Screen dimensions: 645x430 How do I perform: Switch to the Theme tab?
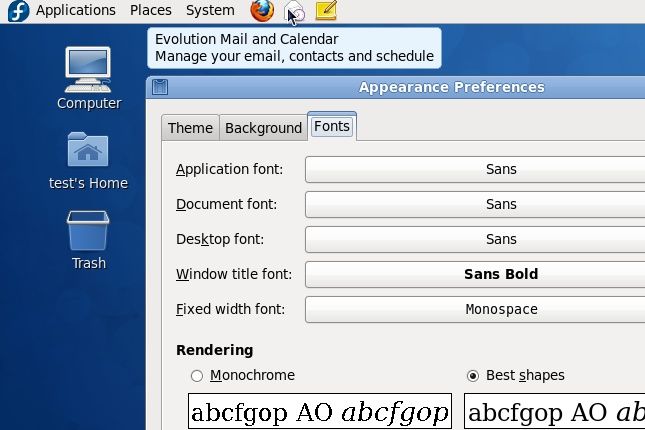point(190,128)
